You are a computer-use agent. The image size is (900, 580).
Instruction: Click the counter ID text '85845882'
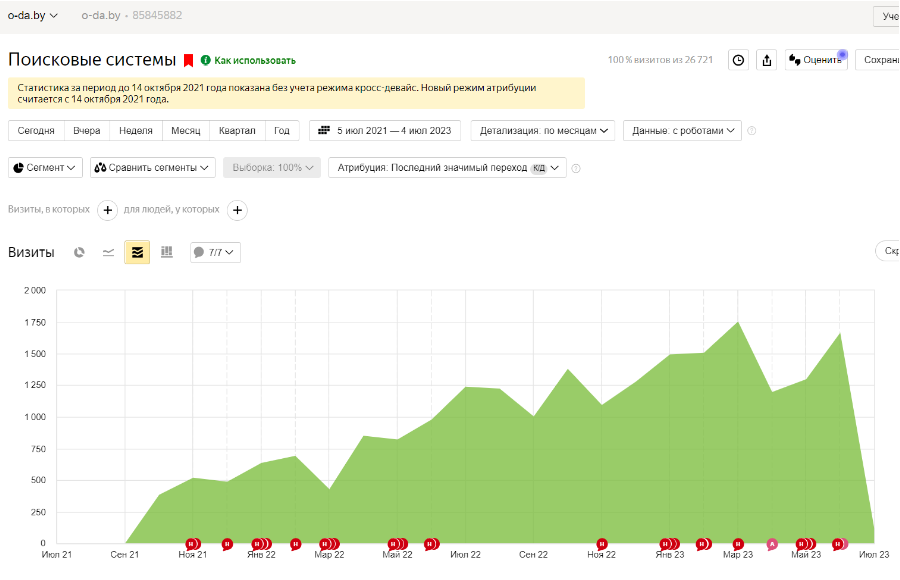(x=157, y=16)
